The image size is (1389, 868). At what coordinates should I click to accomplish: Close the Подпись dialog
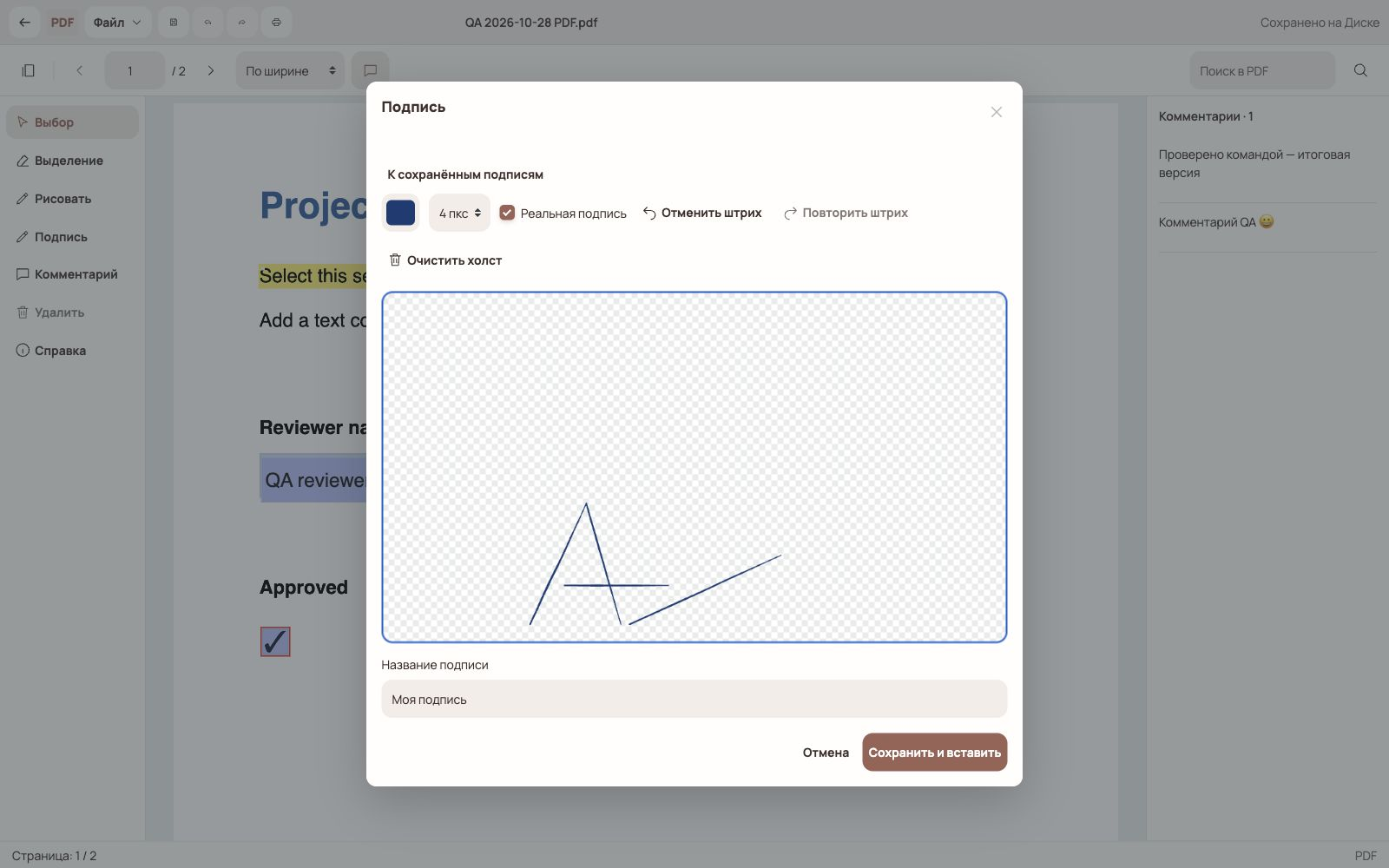[x=997, y=112]
